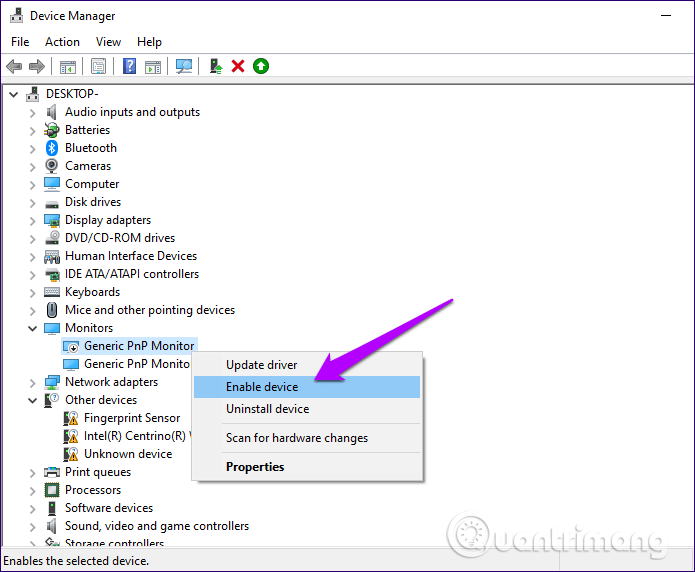Expand IDE ATA/ATAPI controllers
695x572 pixels.
point(32,274)
